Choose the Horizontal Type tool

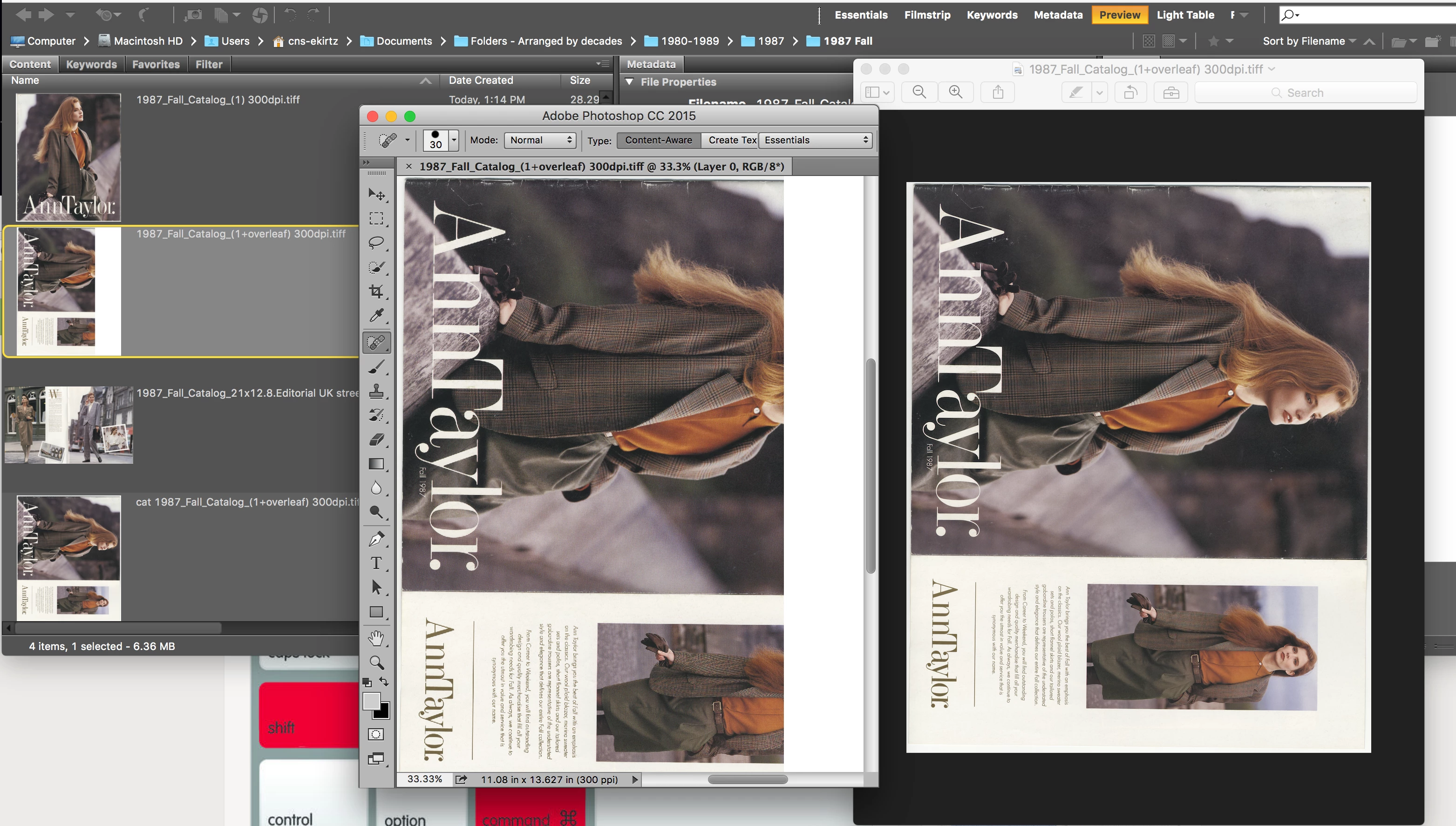click(376, 563)
